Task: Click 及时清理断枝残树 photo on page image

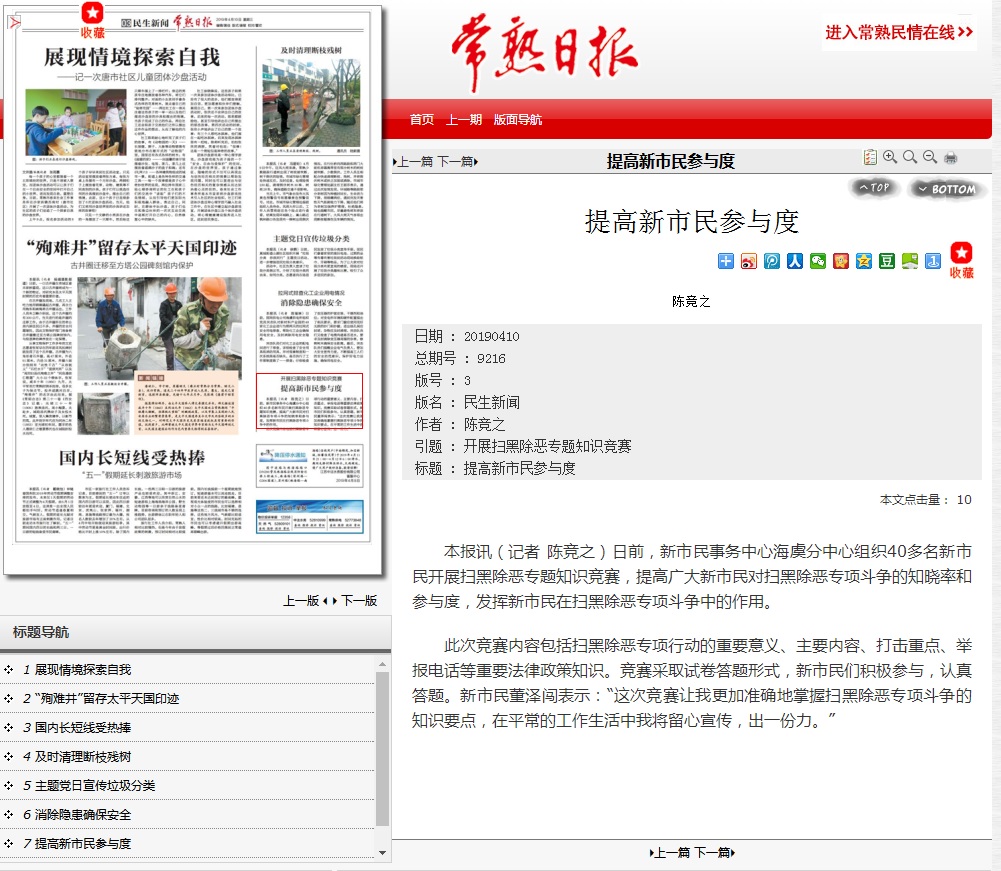Action: click(312, 103)
